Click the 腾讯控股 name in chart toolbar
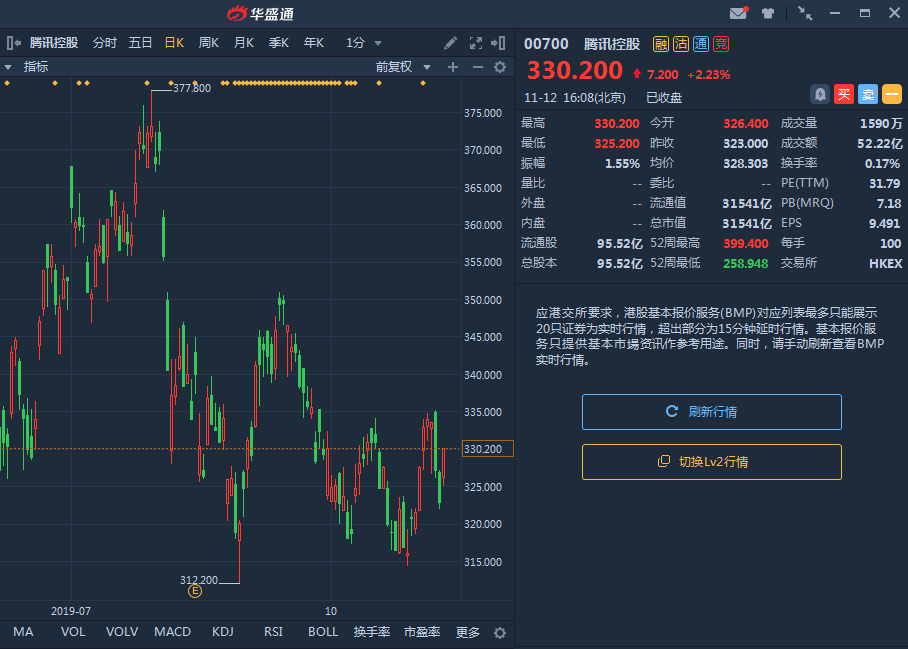The image size is (908, 649). pos(54,43)
